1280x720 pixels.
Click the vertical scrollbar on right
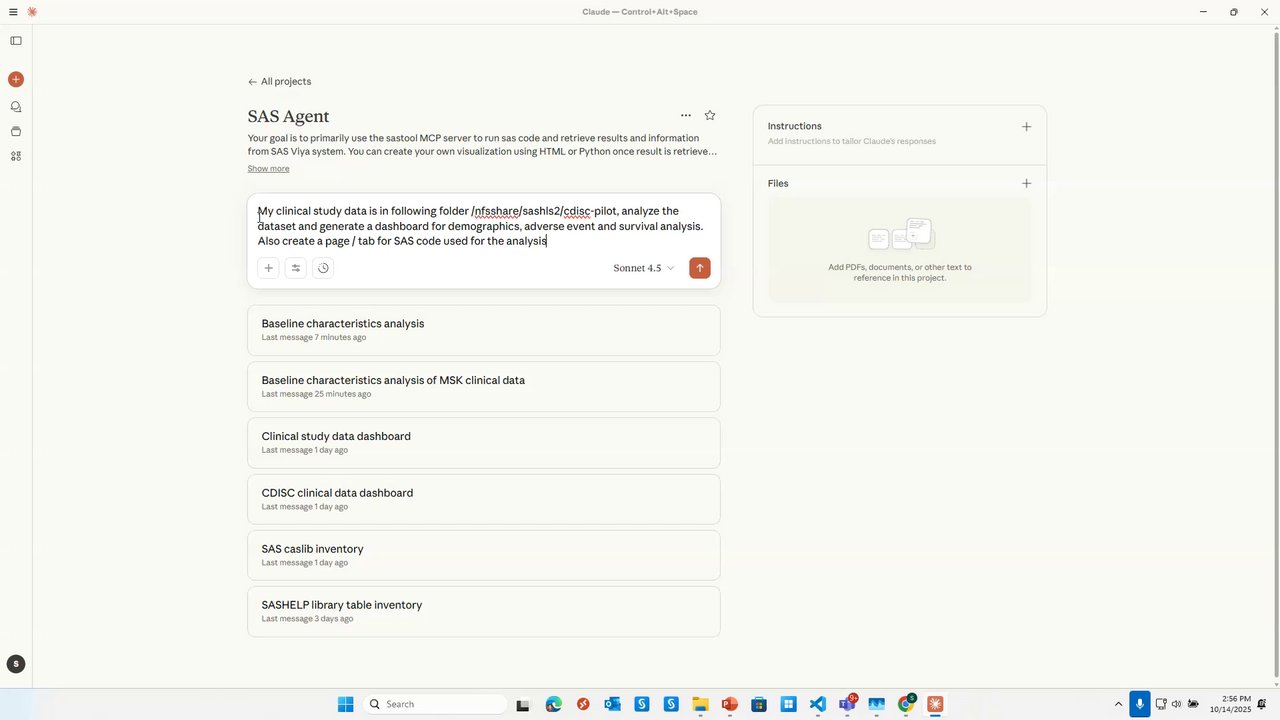(x=1275, y=355)
